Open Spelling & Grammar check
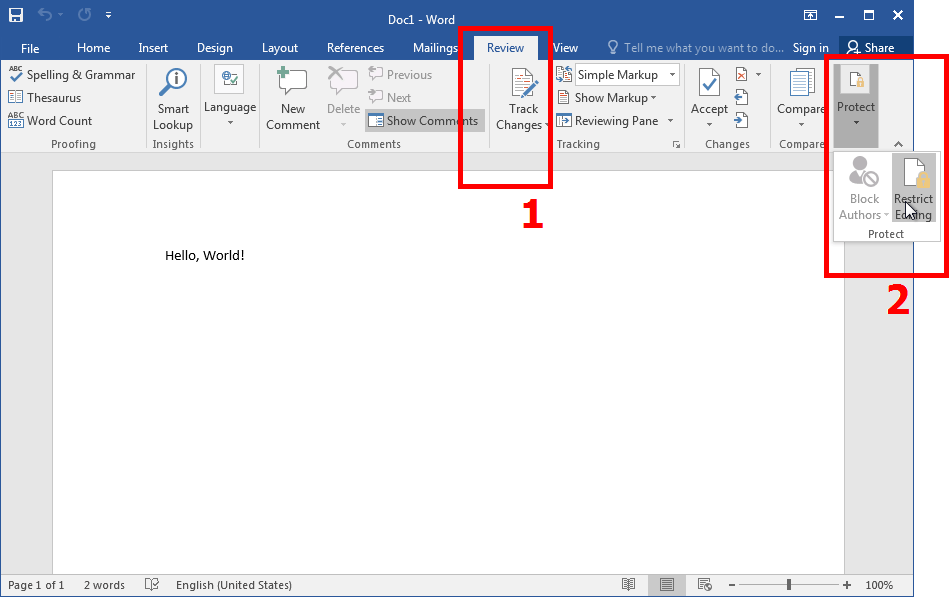This screenshot has width=950, height=597. 71,75
